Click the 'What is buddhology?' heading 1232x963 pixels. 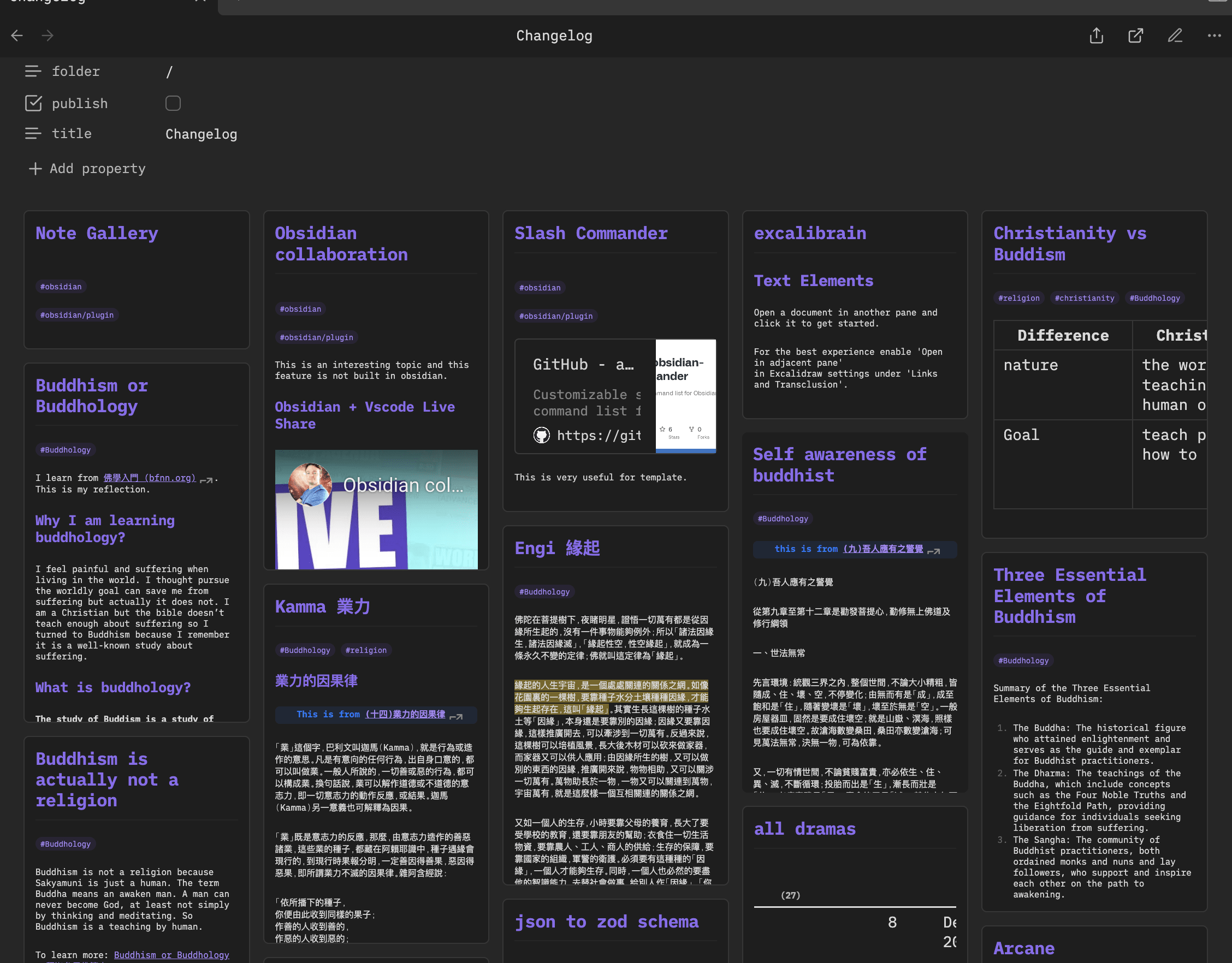pos(113,687)
